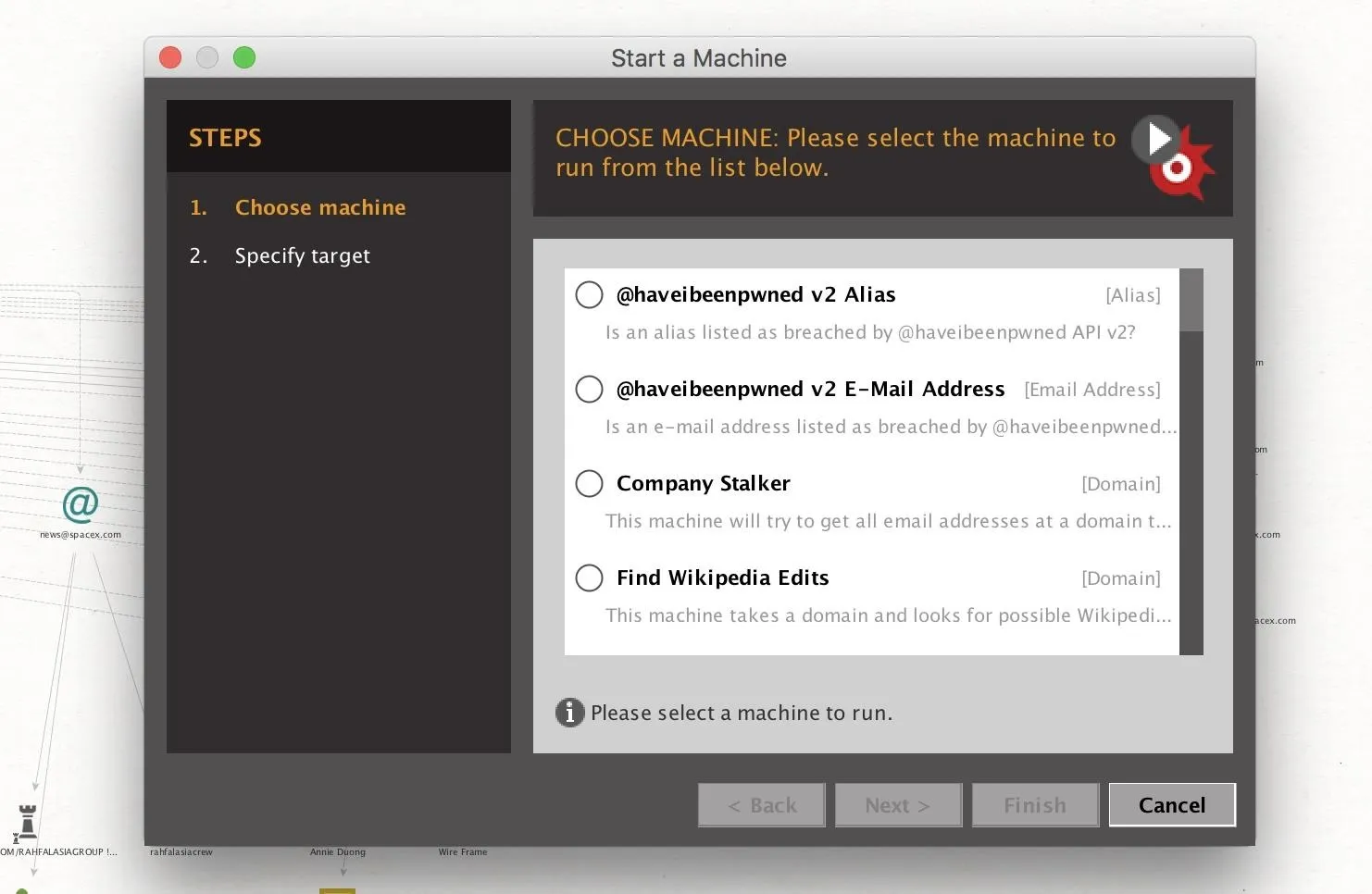Screen dimensions: 1372x894
Task: Click the 'CHOOSE MACHINE' instruction header text
Action: [835, 153]
